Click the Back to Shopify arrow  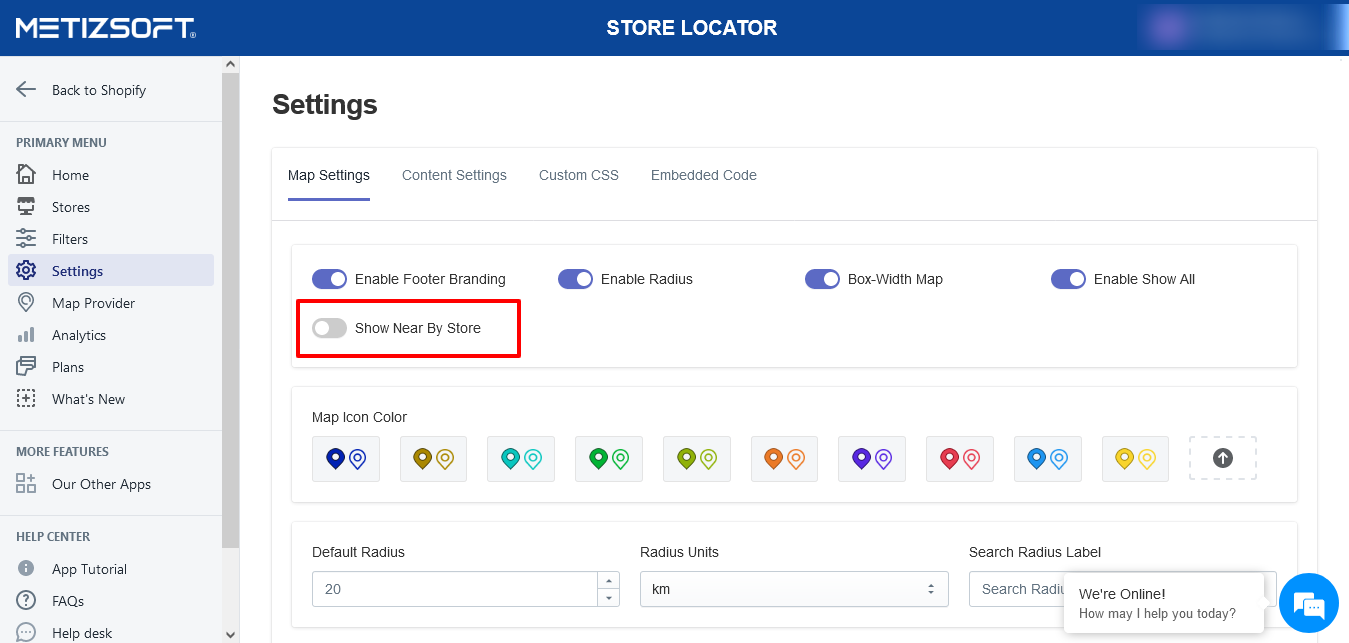26,90
